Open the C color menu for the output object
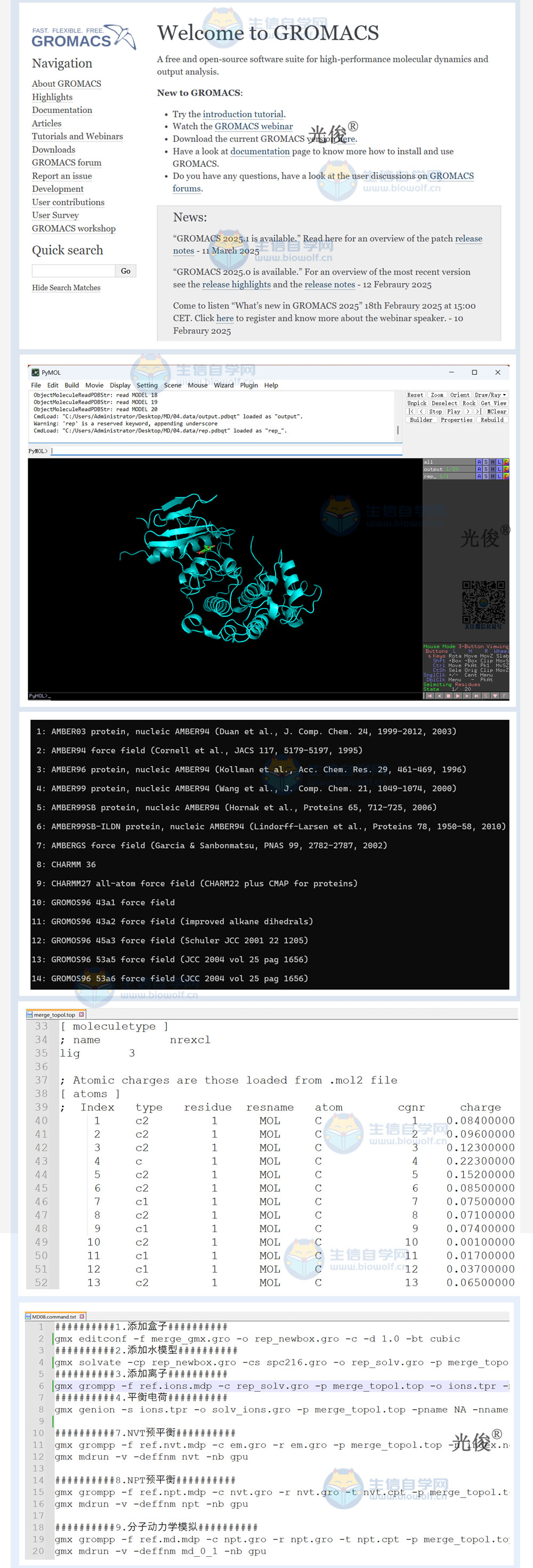 tap(506, 469)
